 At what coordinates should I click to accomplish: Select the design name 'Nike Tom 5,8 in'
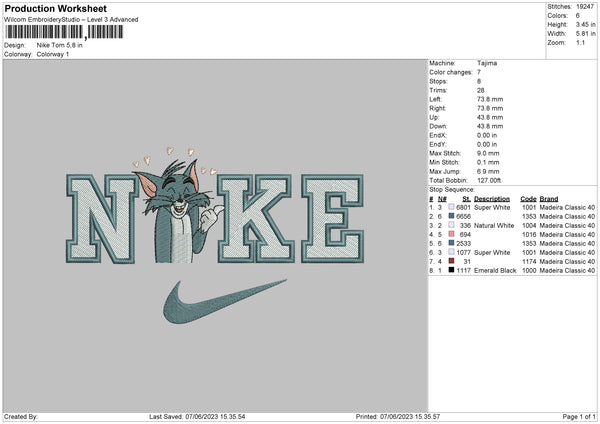point(59,45)
